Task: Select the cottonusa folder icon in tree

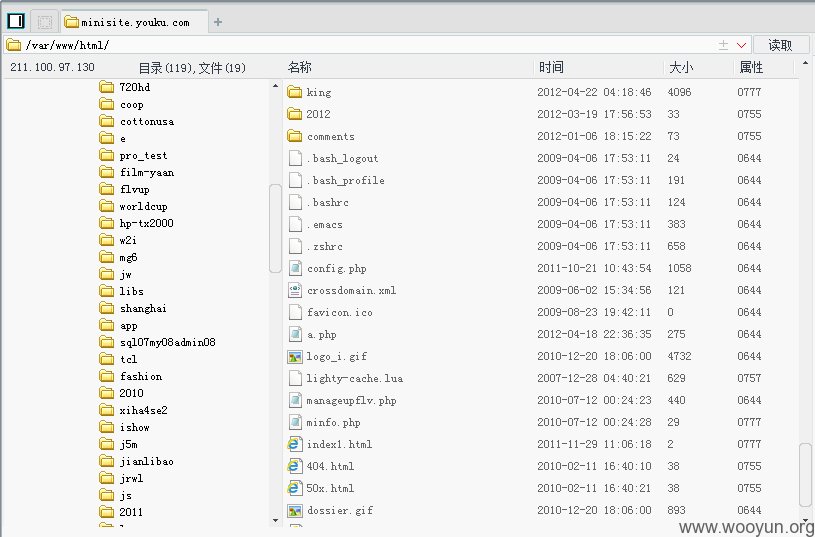Action: [107, 122]
